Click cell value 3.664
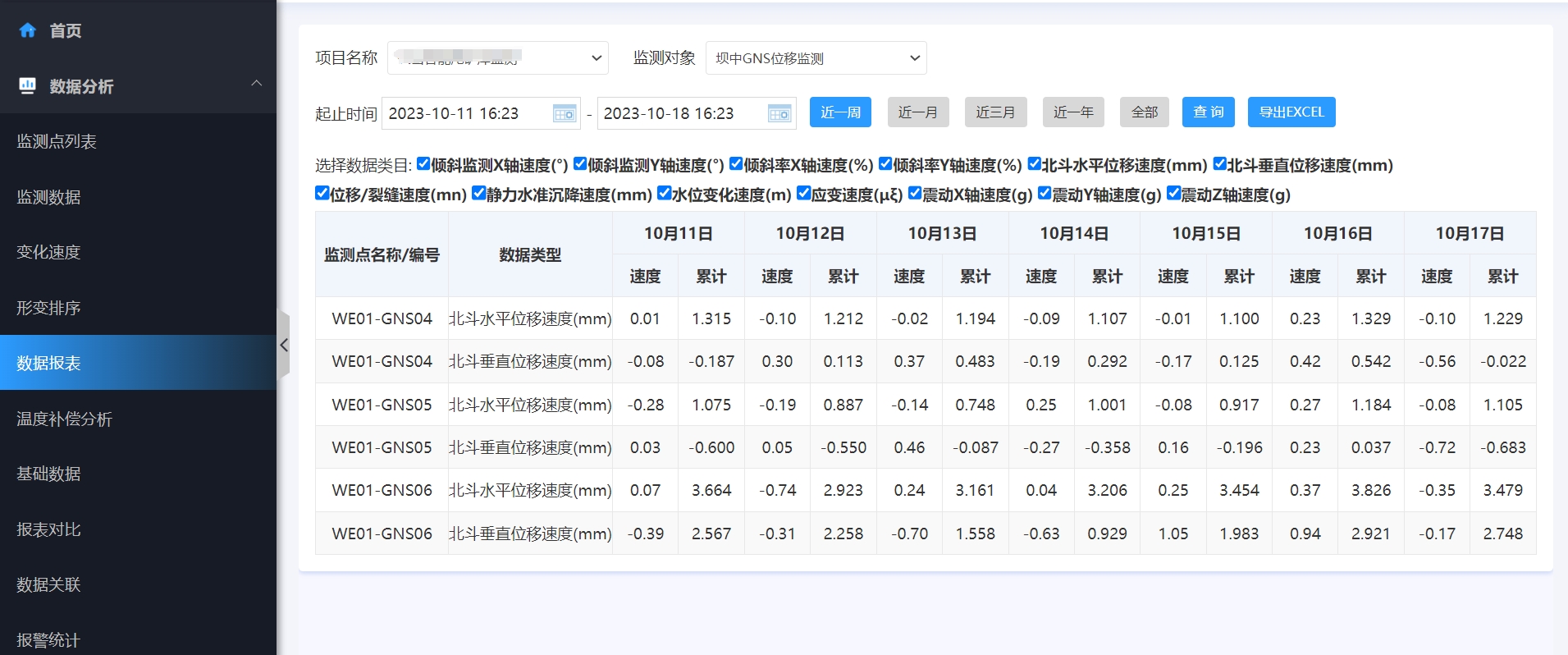The width and height of the screenshot is (1568, 655). pyautogui.click(x=711, y=490)
